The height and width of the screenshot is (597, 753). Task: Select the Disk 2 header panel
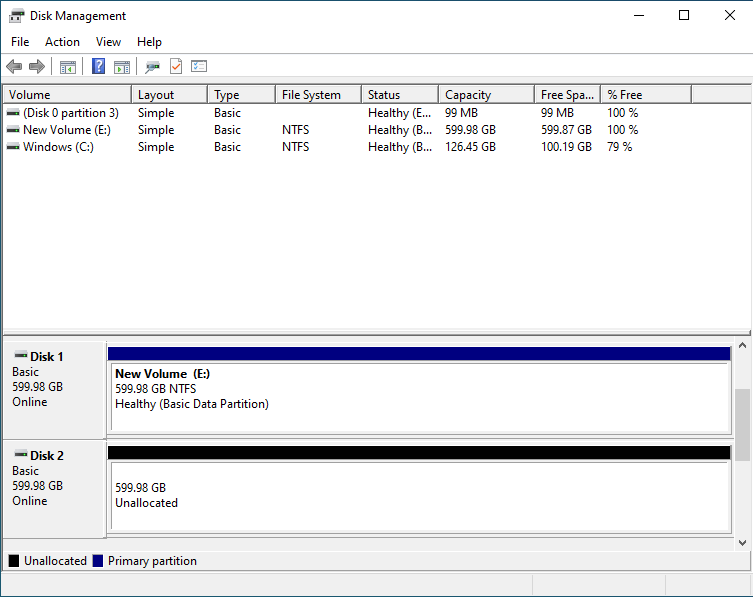54,489
